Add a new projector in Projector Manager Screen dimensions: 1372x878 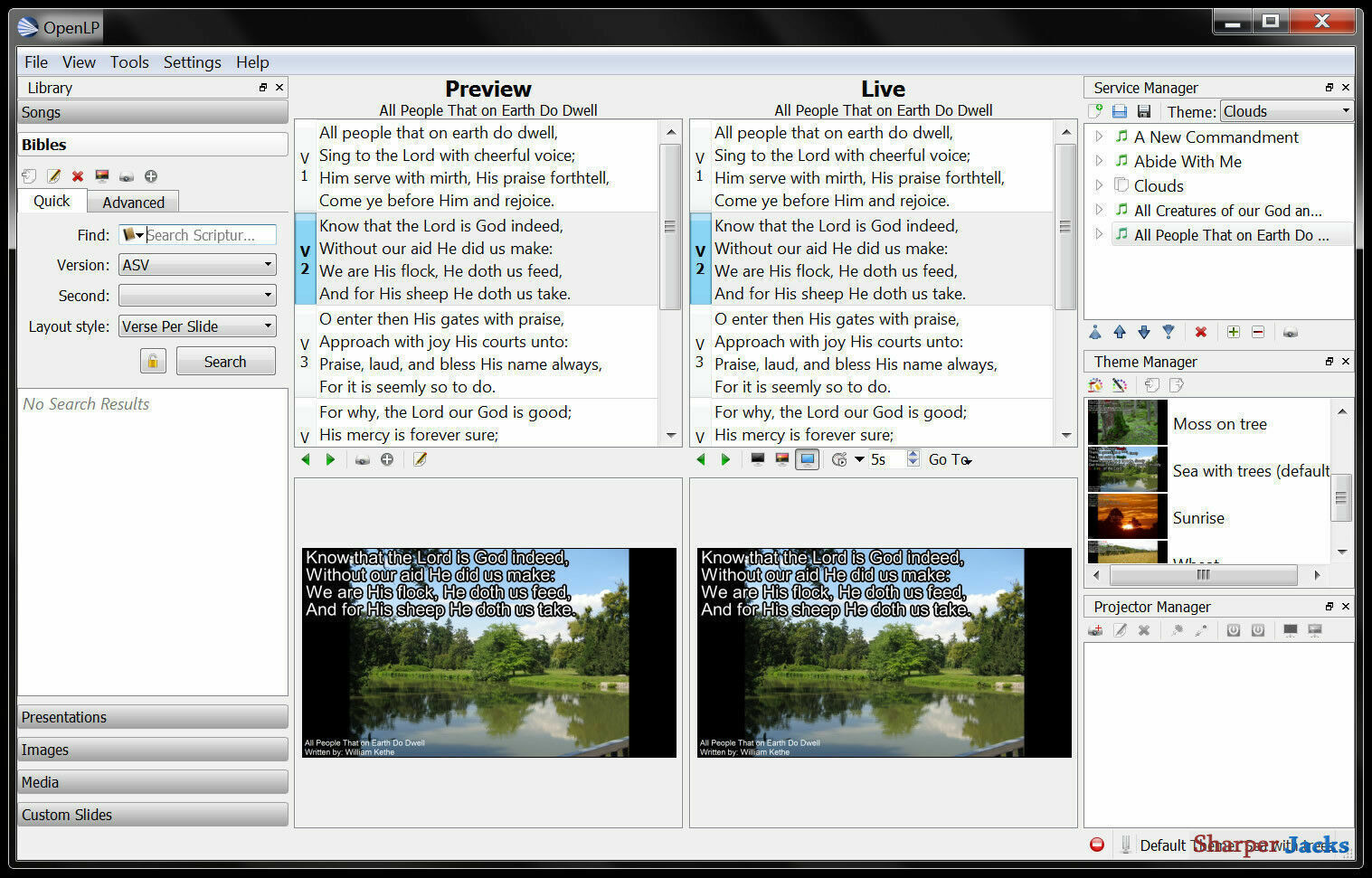1095,630
